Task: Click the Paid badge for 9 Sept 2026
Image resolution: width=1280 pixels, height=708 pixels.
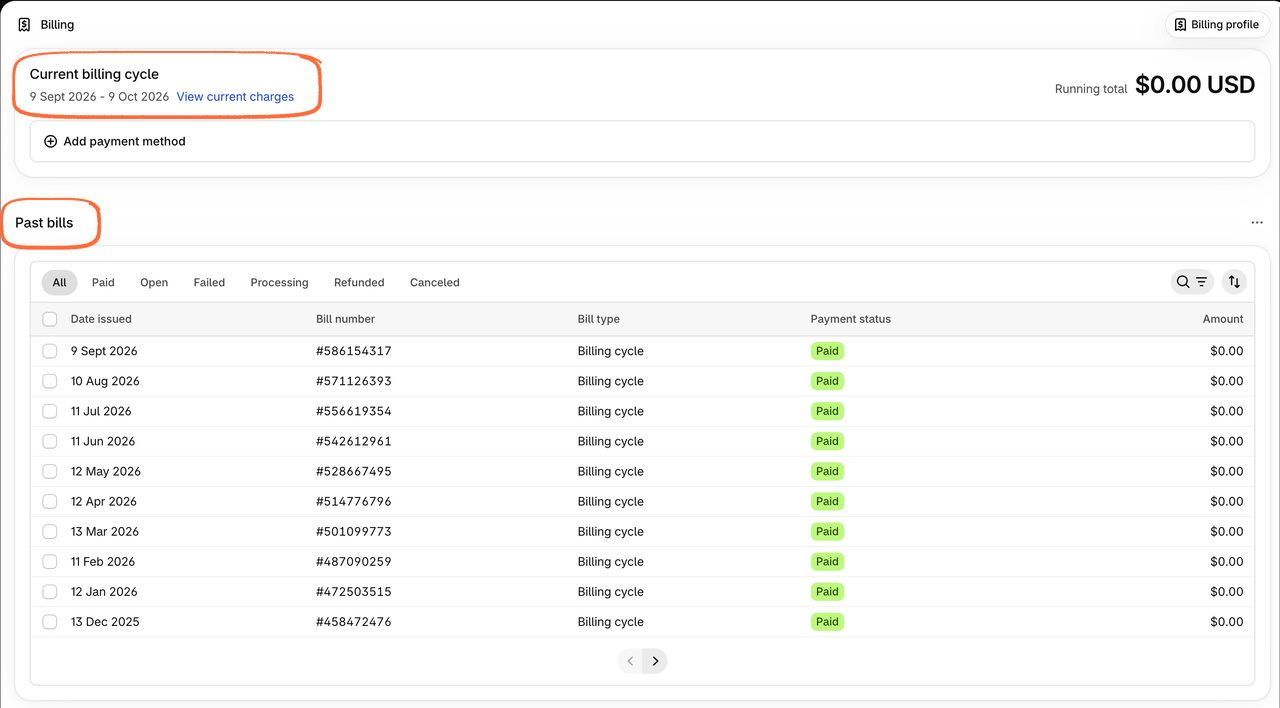Action: click(x=827, y=351)
